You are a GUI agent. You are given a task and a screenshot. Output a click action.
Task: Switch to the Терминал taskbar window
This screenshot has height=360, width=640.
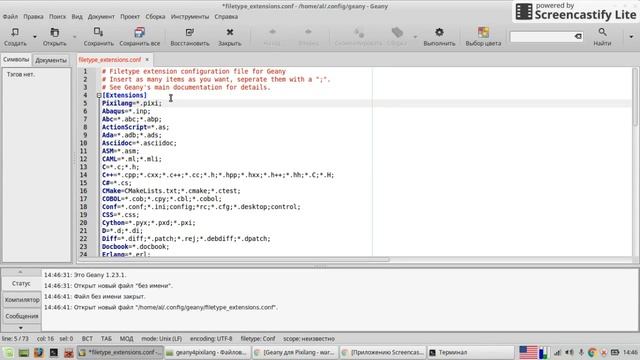pyautogui.click(x=470, y=352)
